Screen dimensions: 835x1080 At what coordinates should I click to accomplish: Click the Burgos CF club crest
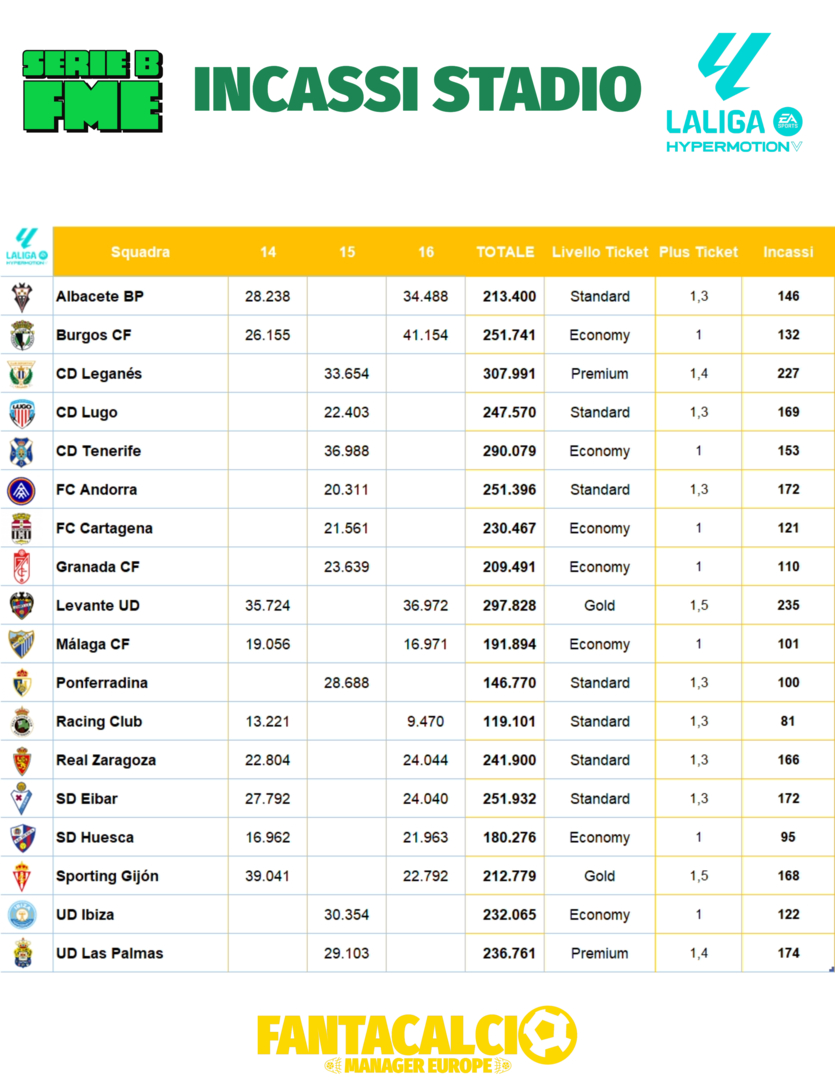click(x=22, y=335)
